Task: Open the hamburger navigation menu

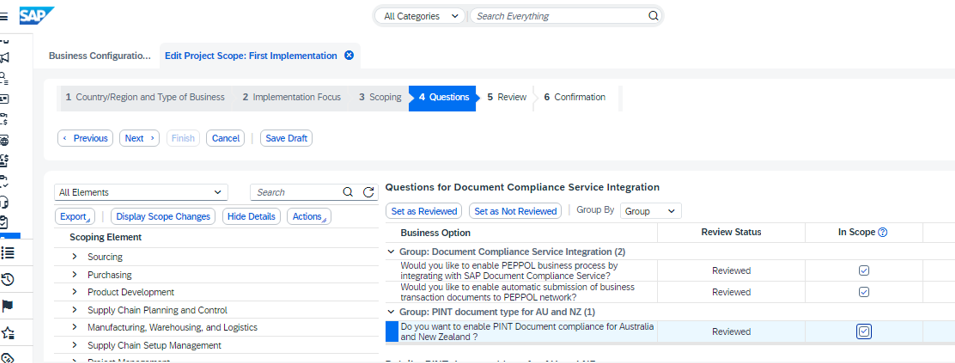Action: click(4, 16)
